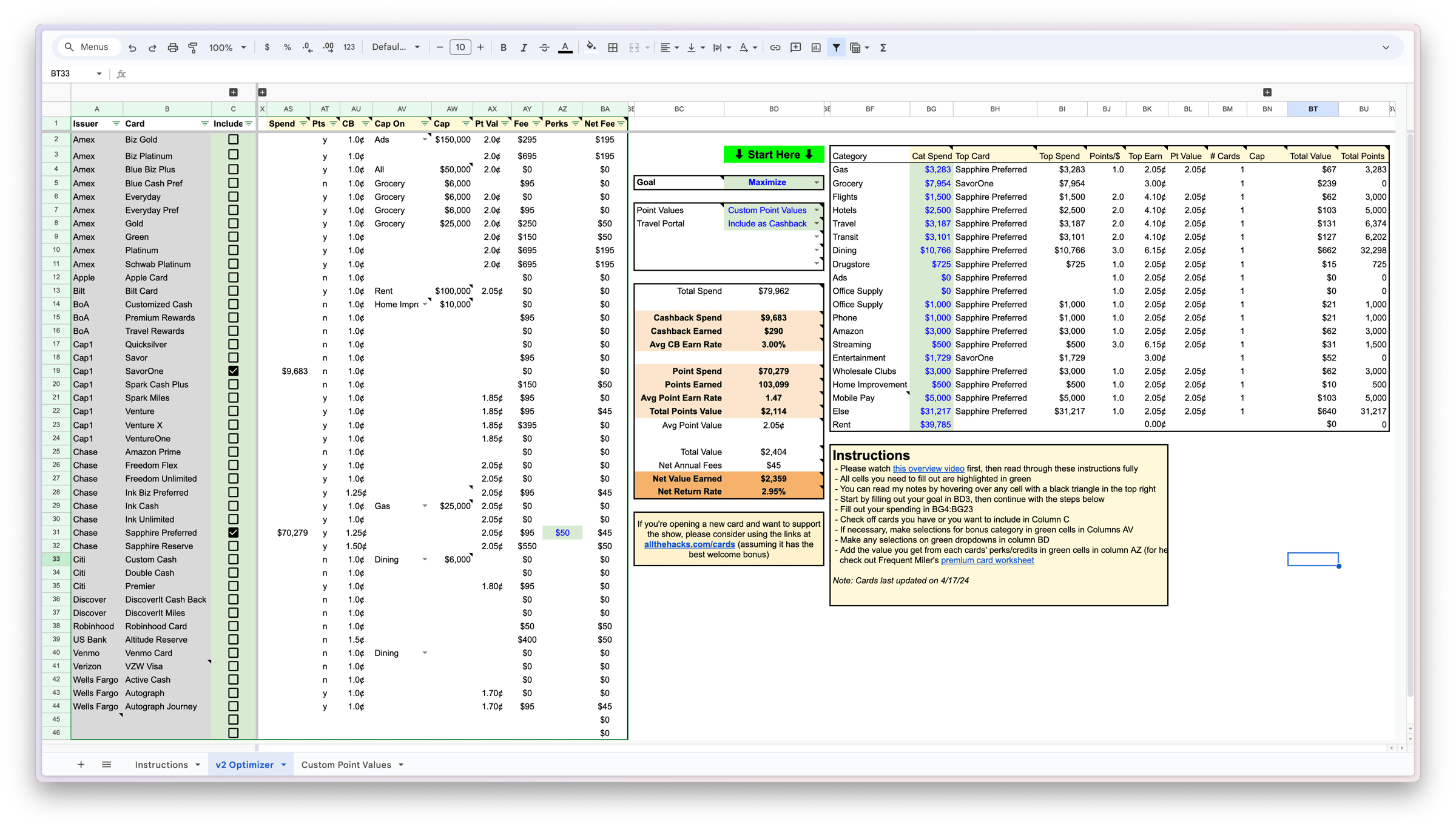The image size is (1456, 829).
Task: Open the Goal Maximize dropdown
Action: point(817,183)
